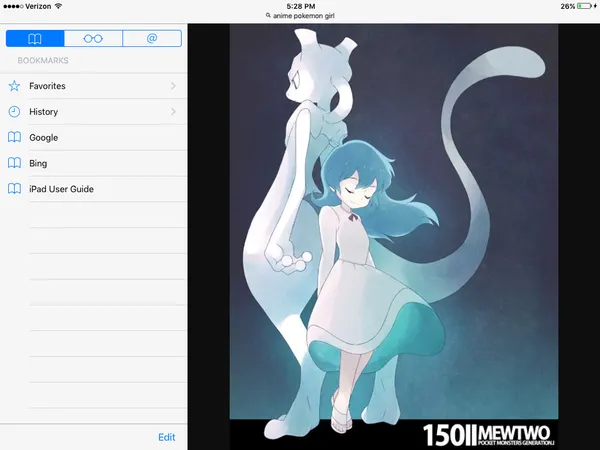Open the Google bookmark
This screenshot has width=600, height=450.
[x=93, y=137]
